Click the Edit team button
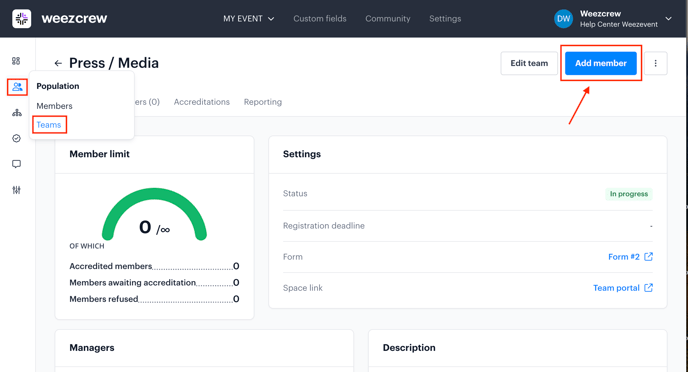The width and height of the screenshot is (688, 372). [529, 63]
